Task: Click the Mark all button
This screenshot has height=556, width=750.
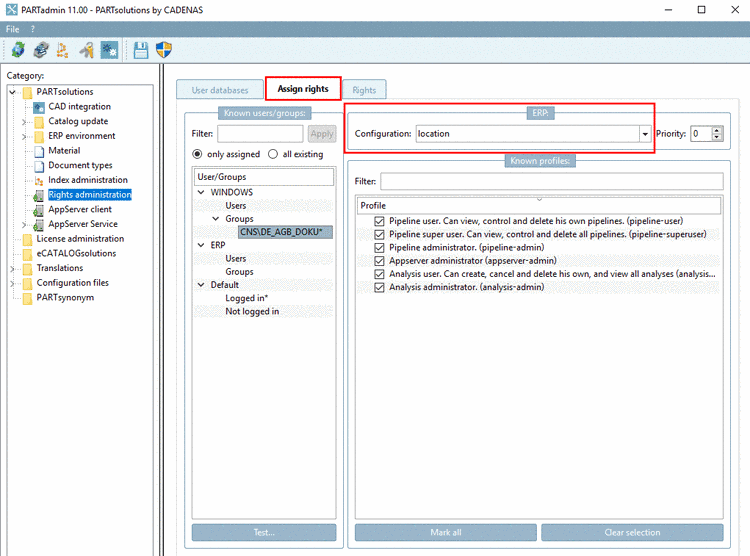Action: click(x=446, y=533)
